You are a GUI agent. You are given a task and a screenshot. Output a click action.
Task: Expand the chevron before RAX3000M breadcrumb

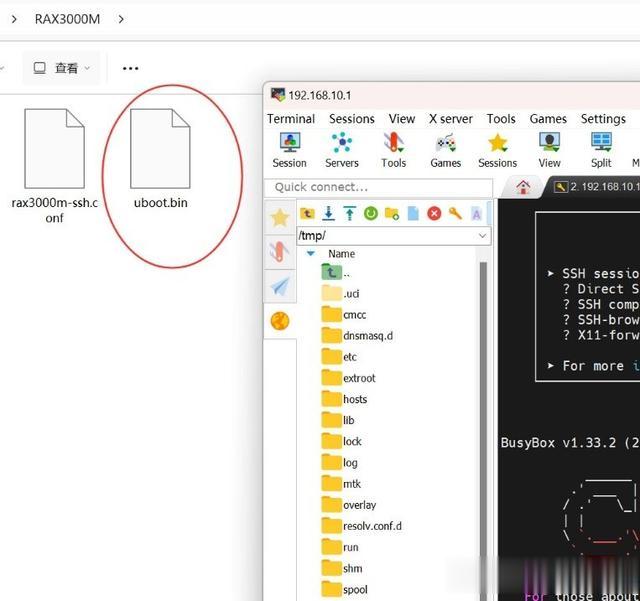[14, 19]
